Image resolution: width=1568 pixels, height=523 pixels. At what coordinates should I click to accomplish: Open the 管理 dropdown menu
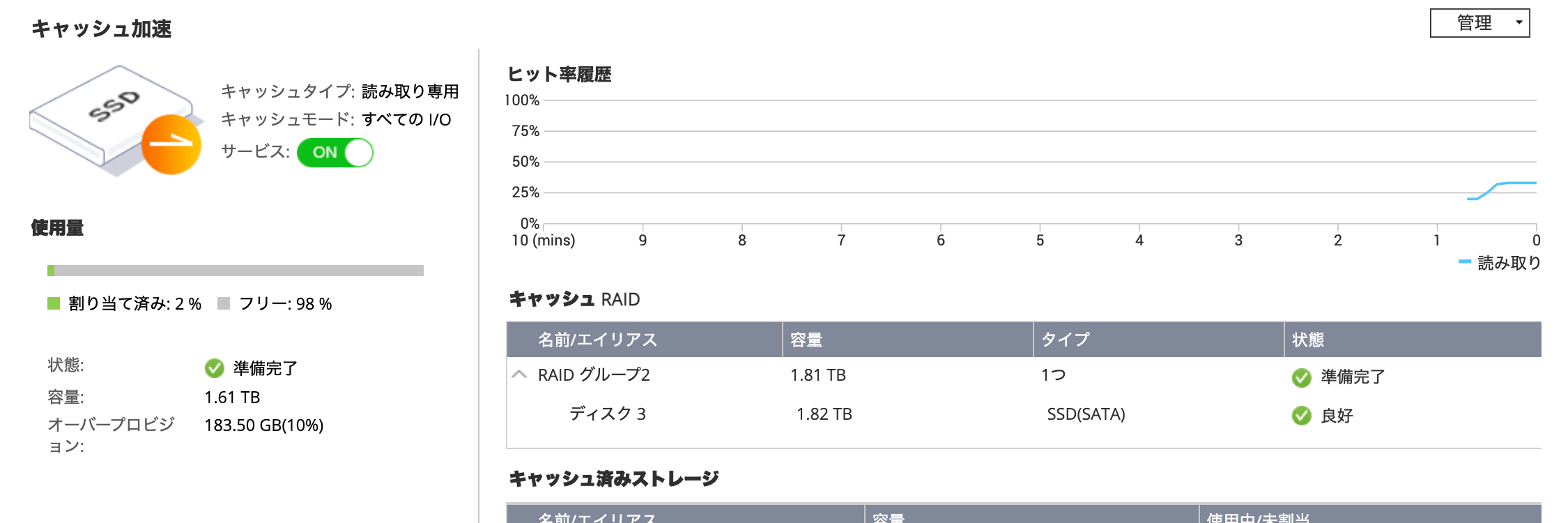pos(1479,22)
